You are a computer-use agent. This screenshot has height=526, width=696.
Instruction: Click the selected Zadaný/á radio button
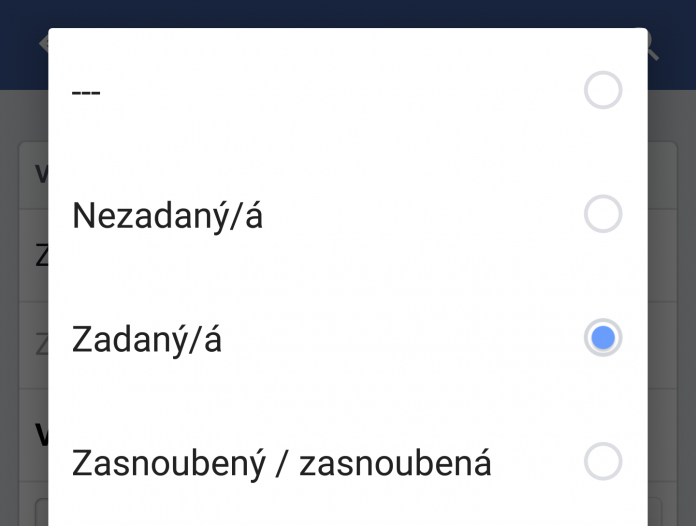603,338
